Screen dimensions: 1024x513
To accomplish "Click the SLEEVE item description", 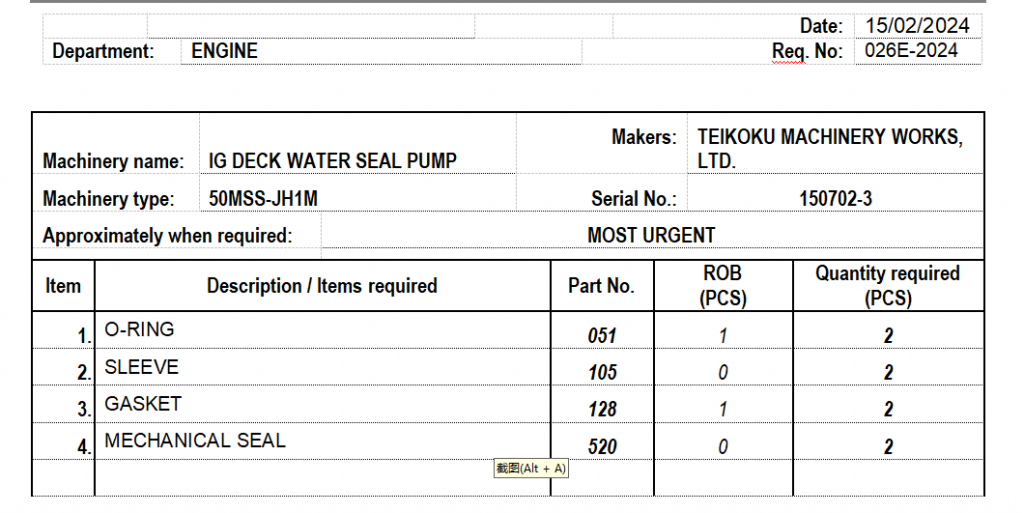I will [141, 367].
